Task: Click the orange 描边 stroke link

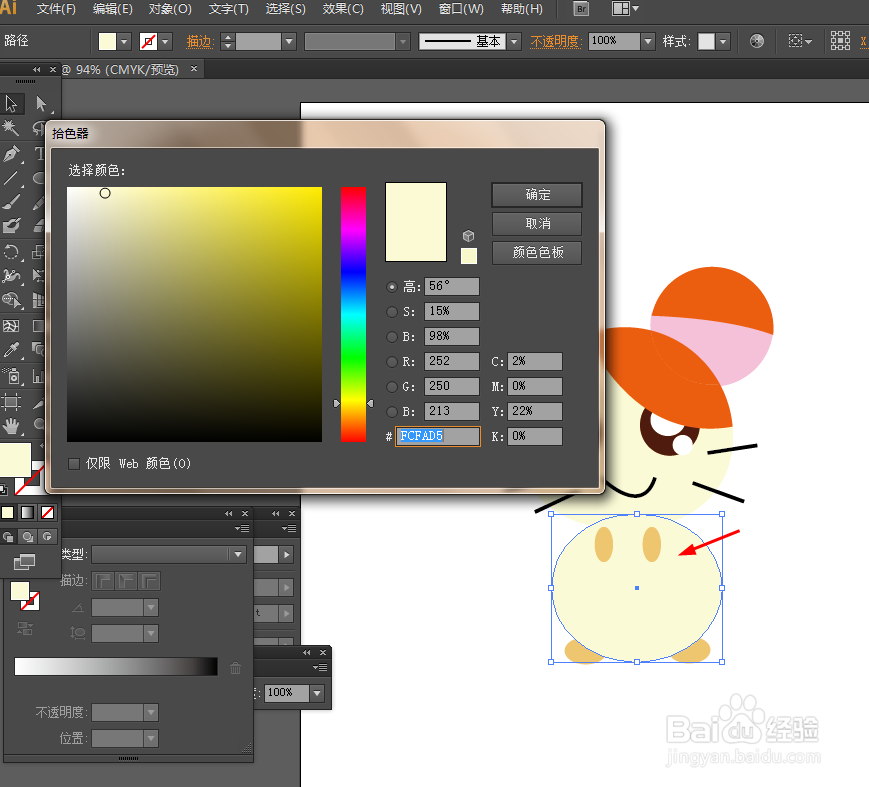Action: pyautogui.click(x=200, y=42)
